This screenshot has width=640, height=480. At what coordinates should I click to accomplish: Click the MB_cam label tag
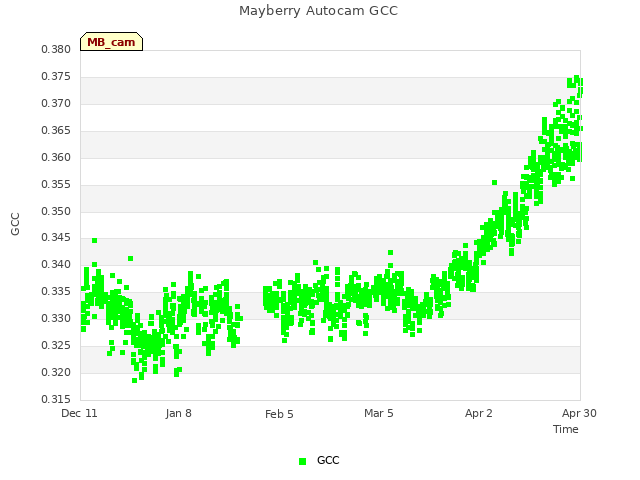[111, 42]
